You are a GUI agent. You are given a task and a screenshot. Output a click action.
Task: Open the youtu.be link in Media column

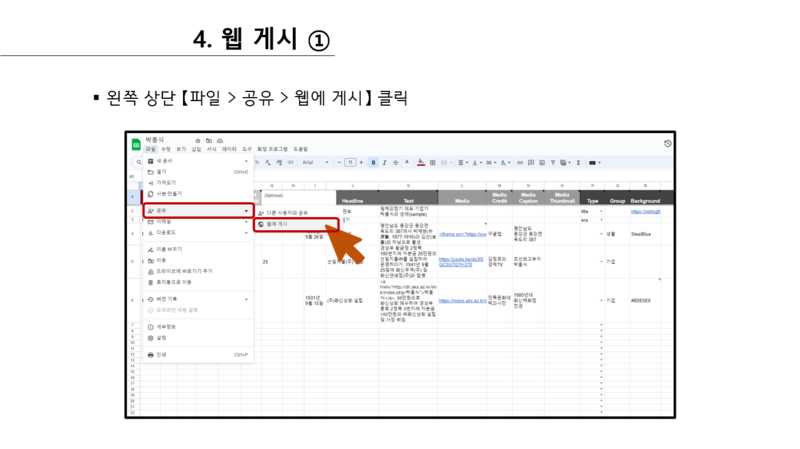(x=461, y=262)
